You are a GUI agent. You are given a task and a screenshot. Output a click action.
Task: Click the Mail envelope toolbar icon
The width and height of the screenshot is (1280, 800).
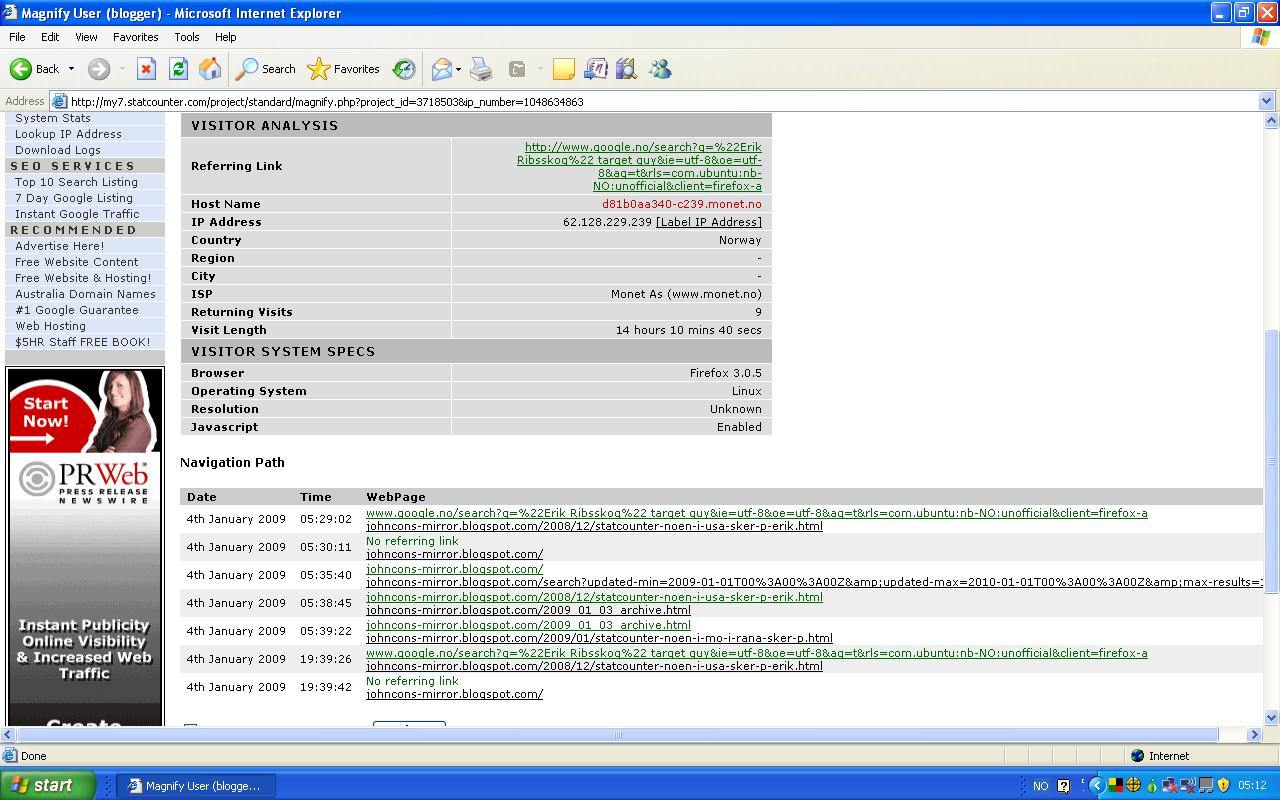point(441,69)
